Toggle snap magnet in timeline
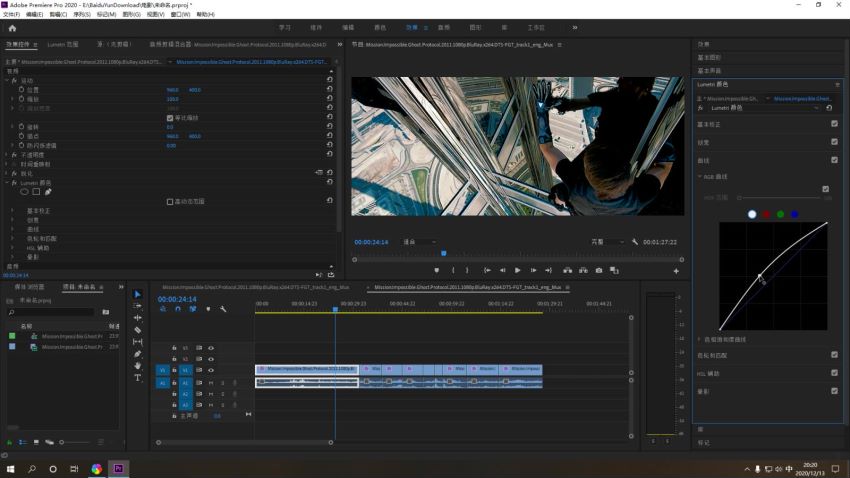 pos(178,309)
